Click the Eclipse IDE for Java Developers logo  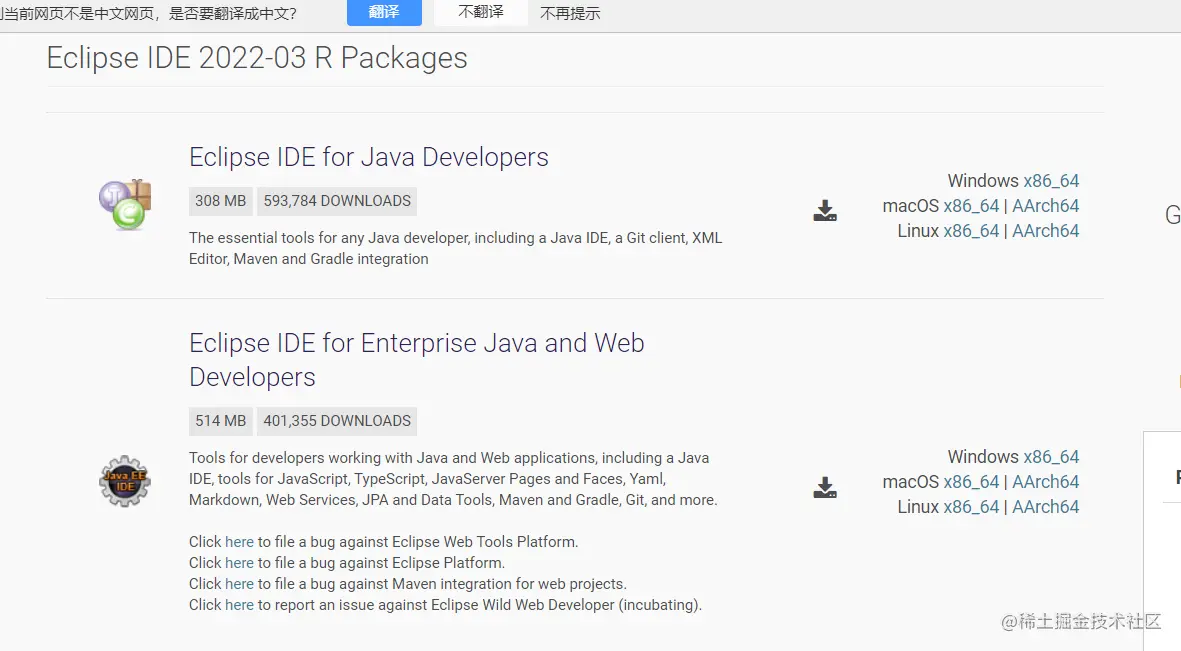(x=125, y=204)
